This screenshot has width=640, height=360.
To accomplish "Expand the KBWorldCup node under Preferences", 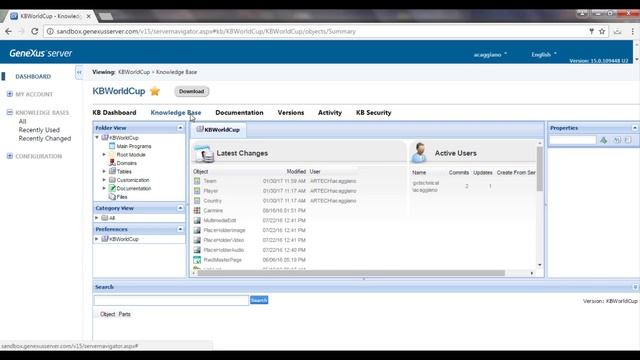I will click(97, 239).
